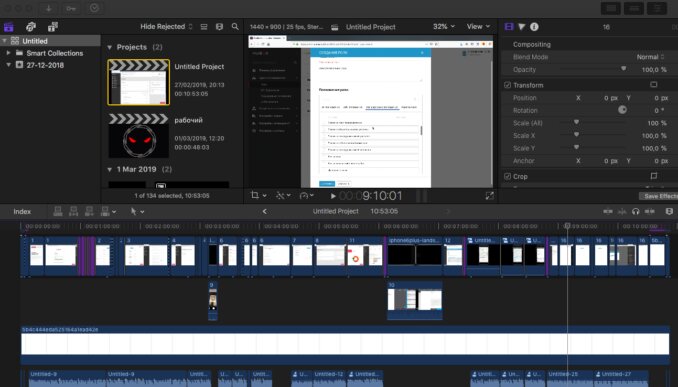
Task: Go back in timeline history arrow
Action: pyautogui.click(x=265, y=211)
